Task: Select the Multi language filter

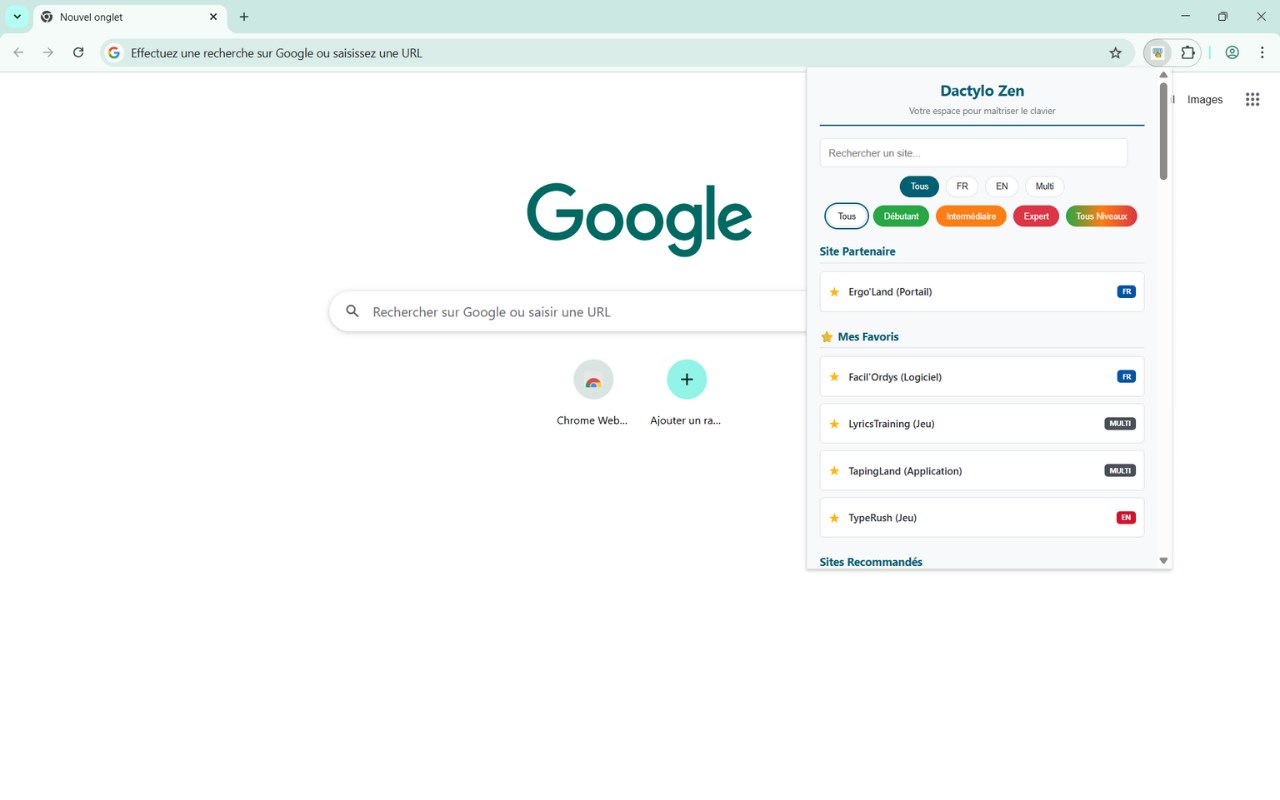Action: [x=1045, y=187]
